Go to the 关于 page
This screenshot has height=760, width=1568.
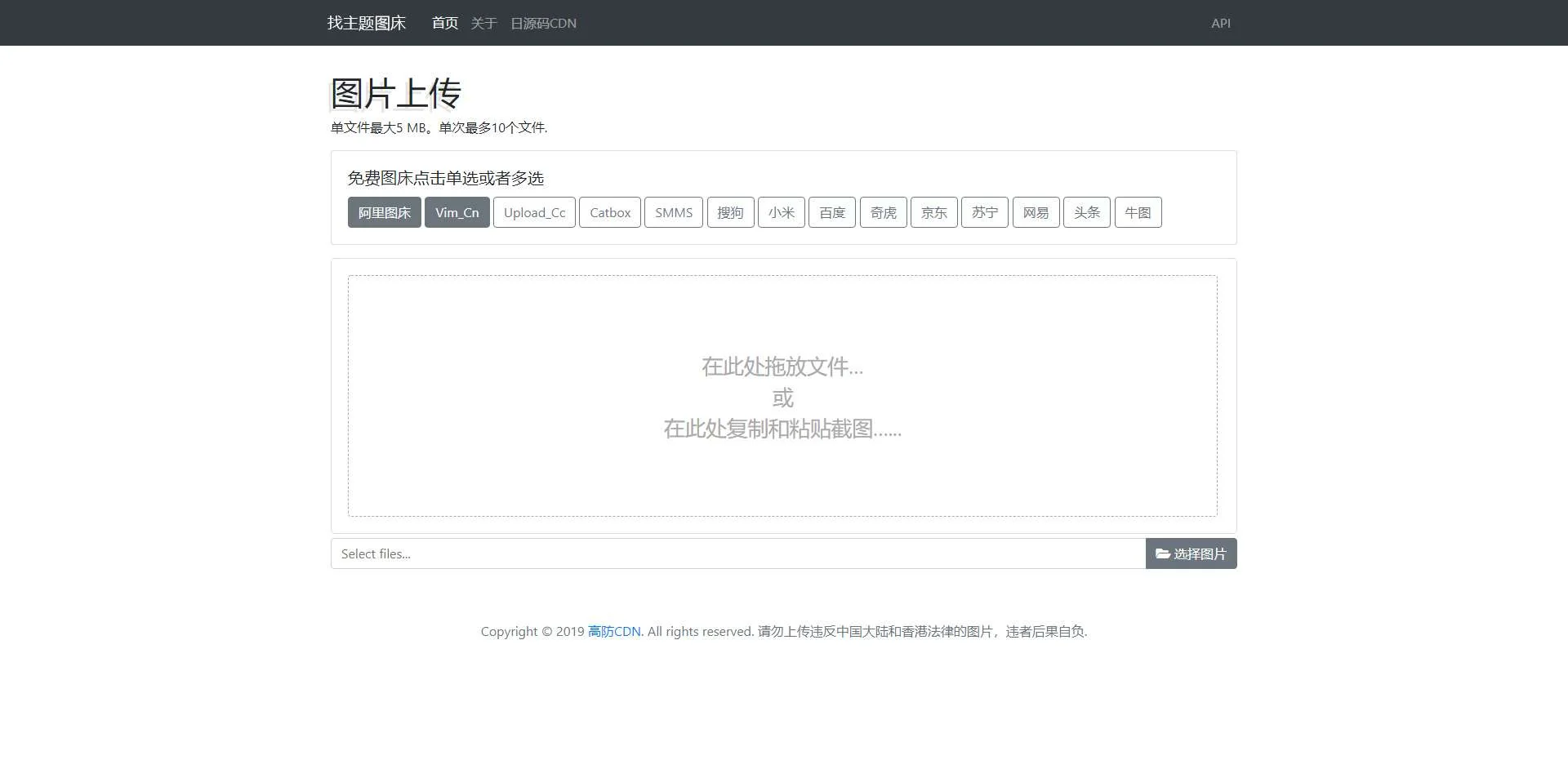pyautogui.click(x=483, y=24)
